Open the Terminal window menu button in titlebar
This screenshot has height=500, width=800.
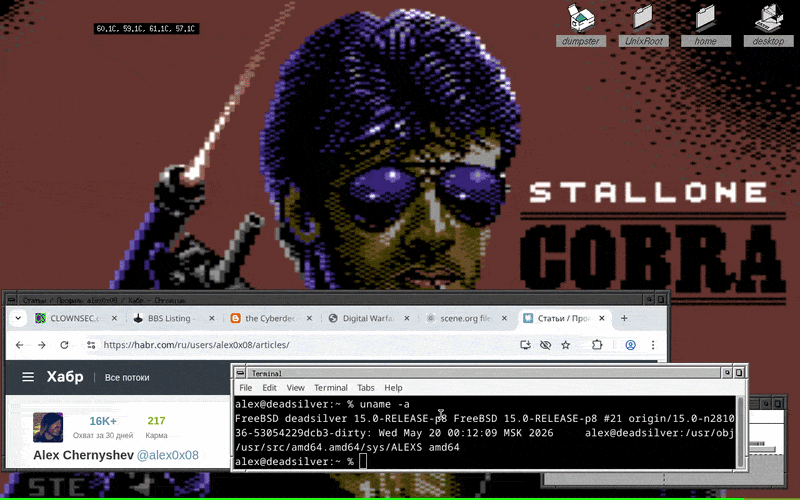click(241, 373)
